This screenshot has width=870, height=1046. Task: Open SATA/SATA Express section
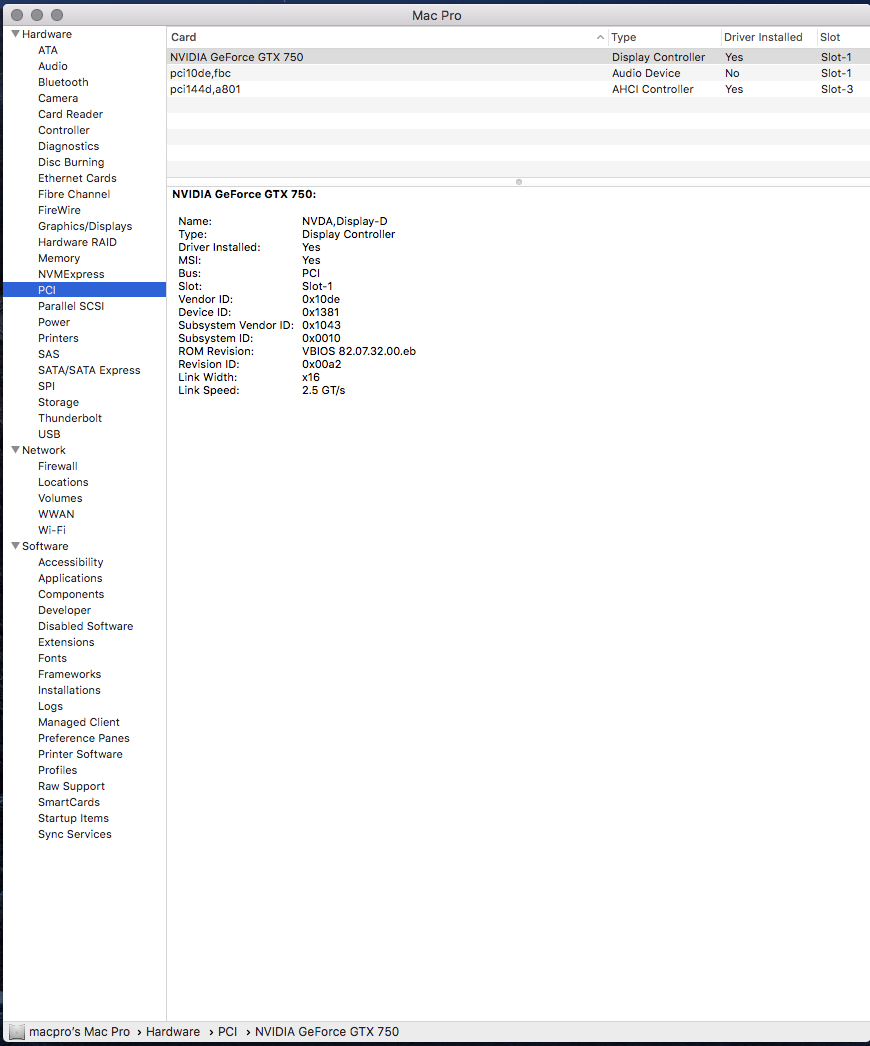(89, 370)
